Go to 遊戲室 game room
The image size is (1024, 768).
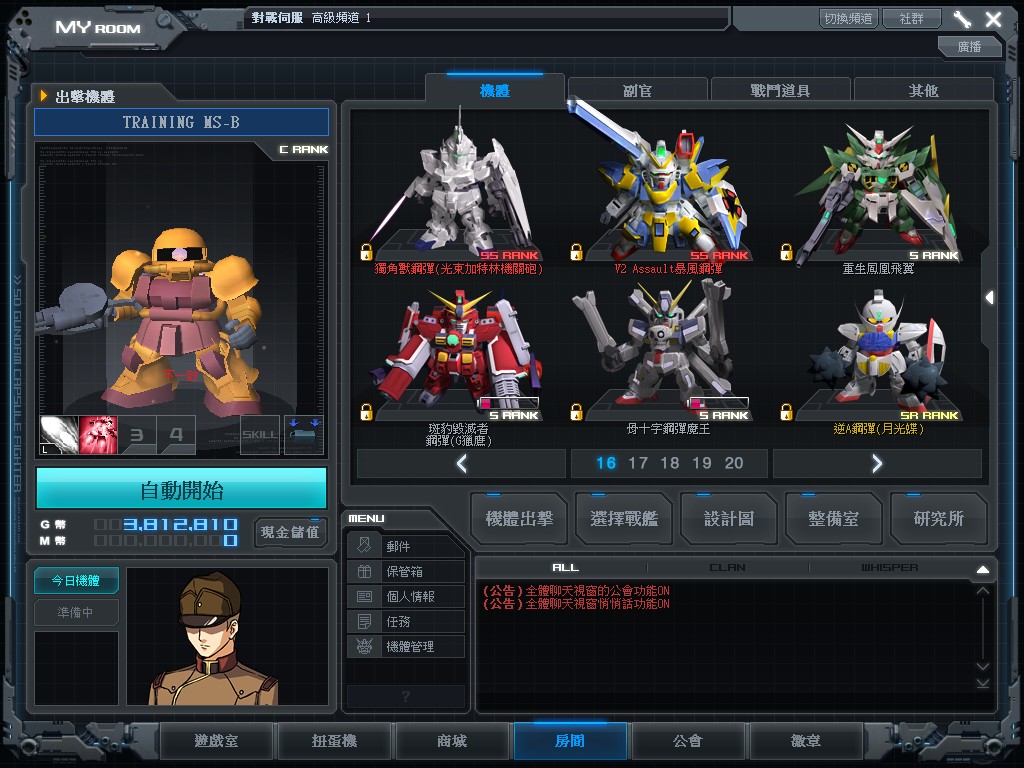[216, 741]
